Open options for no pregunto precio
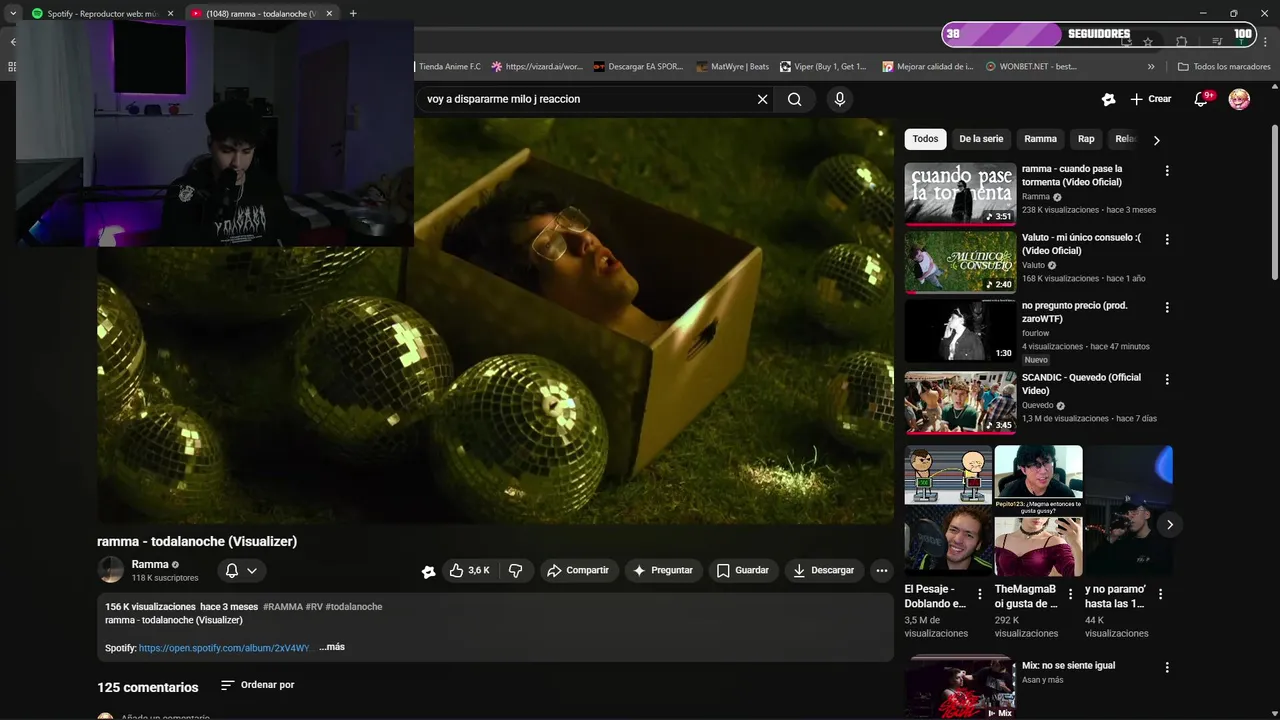The height and width of the screenshot is (720, 1280). pyautogui.click(x=1166, y=307)
